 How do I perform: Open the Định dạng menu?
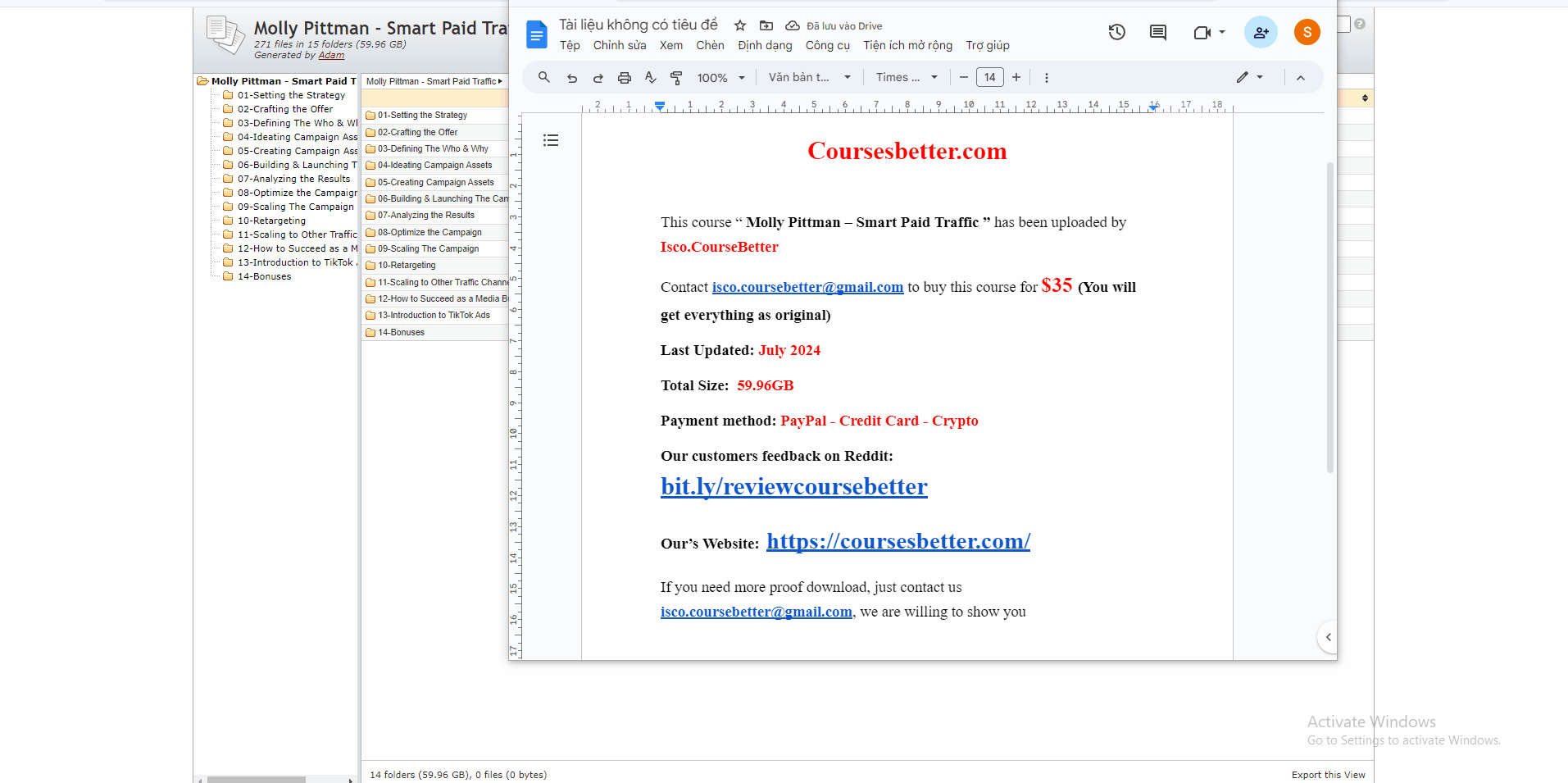click(765, 45)
